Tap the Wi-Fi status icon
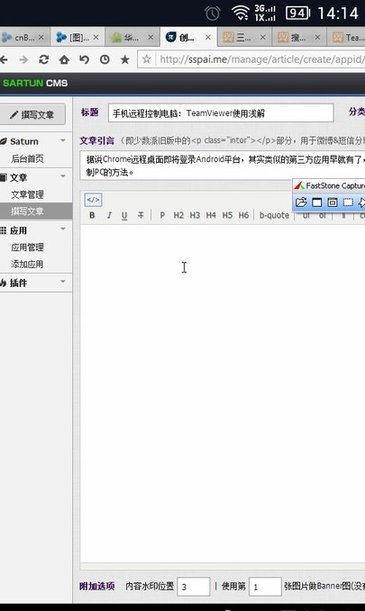The height and width of the screenshot is (611, 365). (x=241, y=13)
